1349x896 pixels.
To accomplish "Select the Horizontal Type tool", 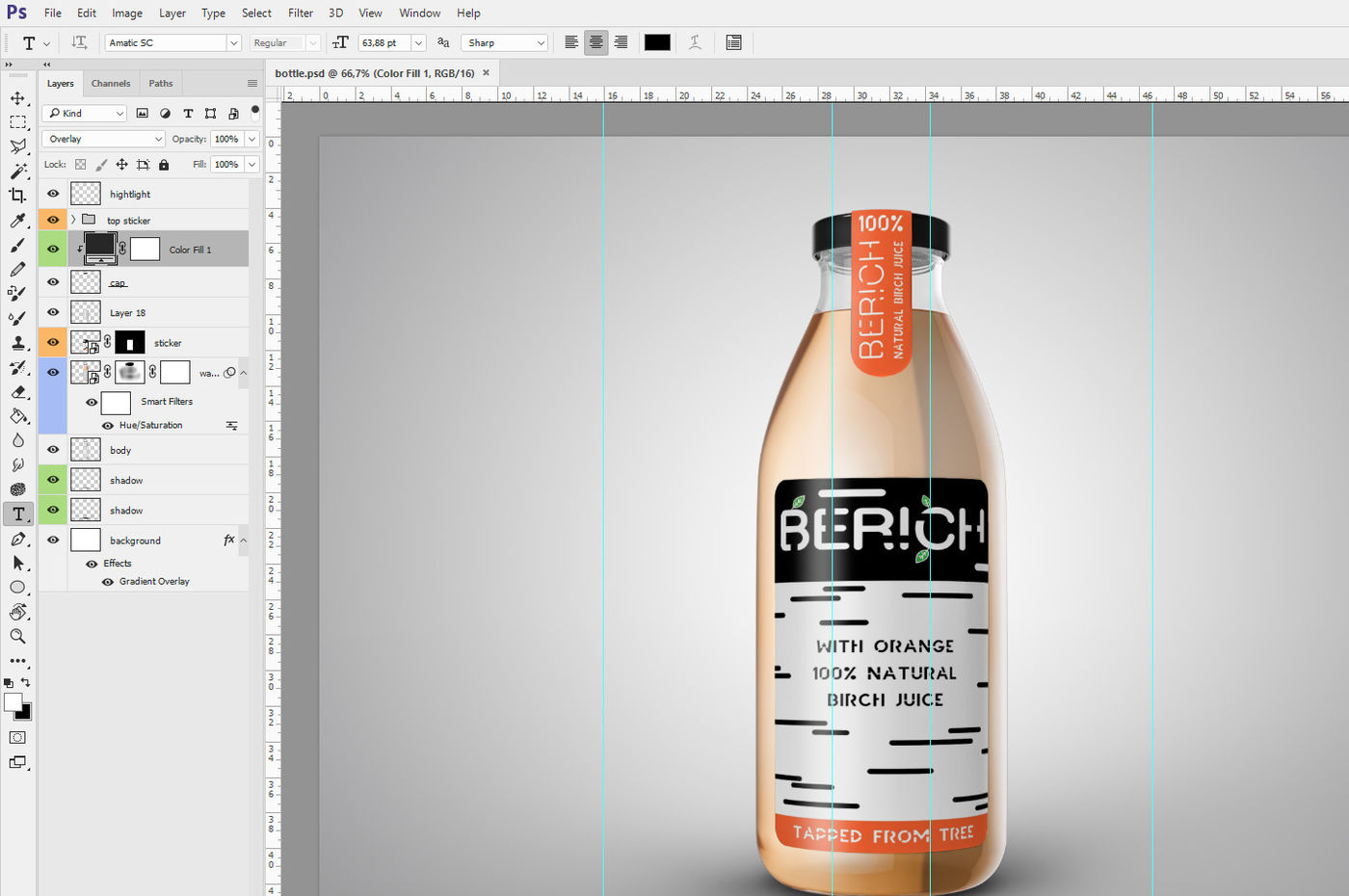I will (x=17, y=514).
